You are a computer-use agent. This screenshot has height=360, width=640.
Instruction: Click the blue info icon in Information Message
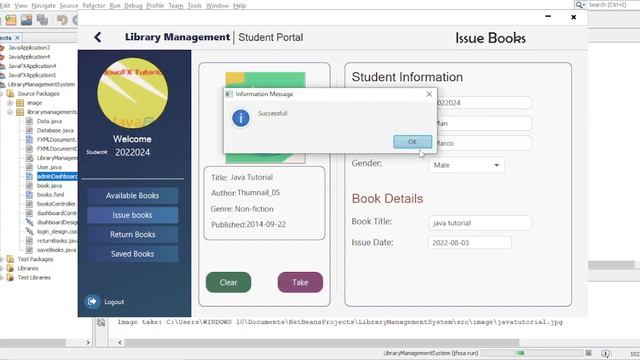241,118
